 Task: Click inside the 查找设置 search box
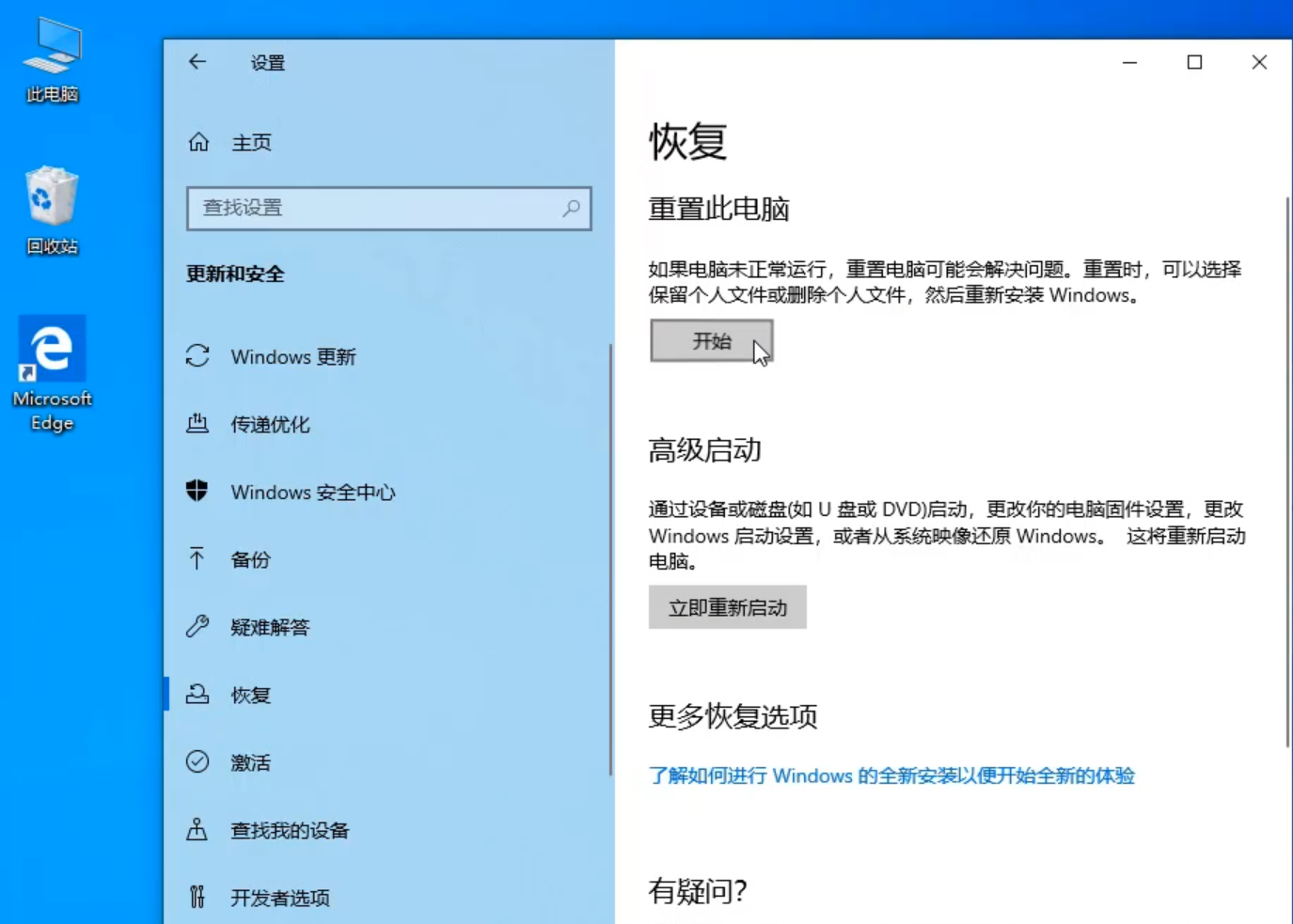[x=376, y=209]
